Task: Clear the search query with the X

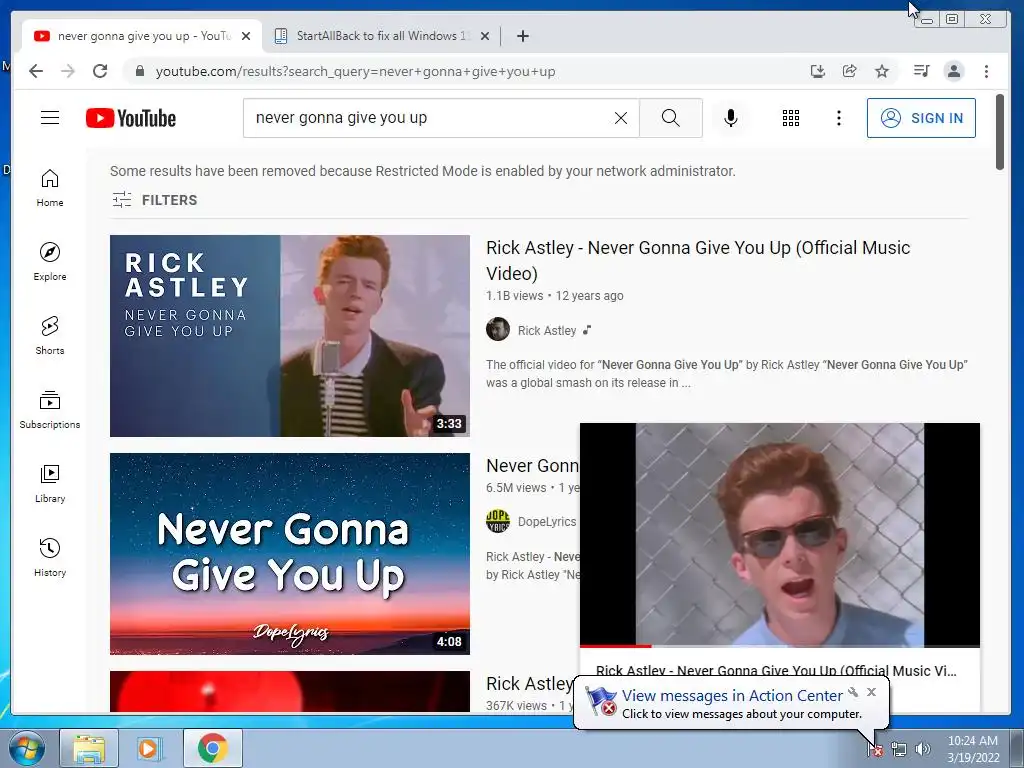Action: pyautogui.click(x=620, y=118)
